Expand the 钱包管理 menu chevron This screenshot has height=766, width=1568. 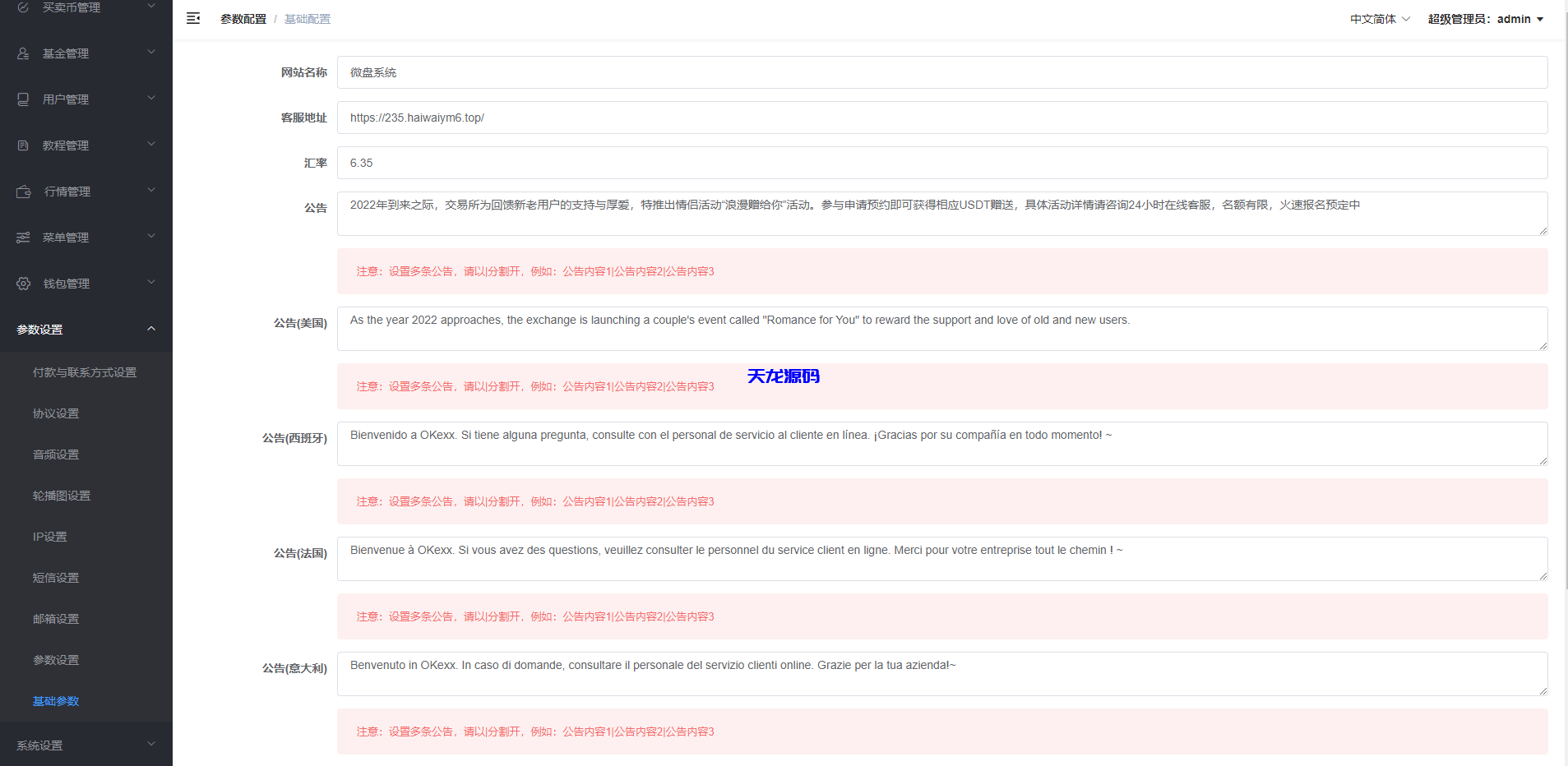[x=151, y=283]
